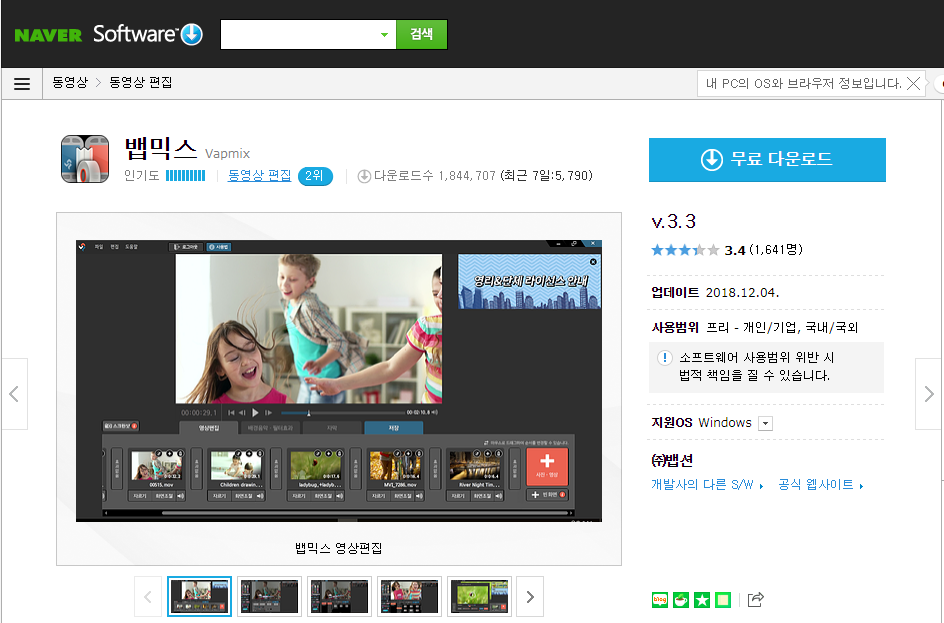Show next thumbnails with right carousel arrow
This screenshot has height=623, width=944.
pyautogui.click(x=530, y=597)
